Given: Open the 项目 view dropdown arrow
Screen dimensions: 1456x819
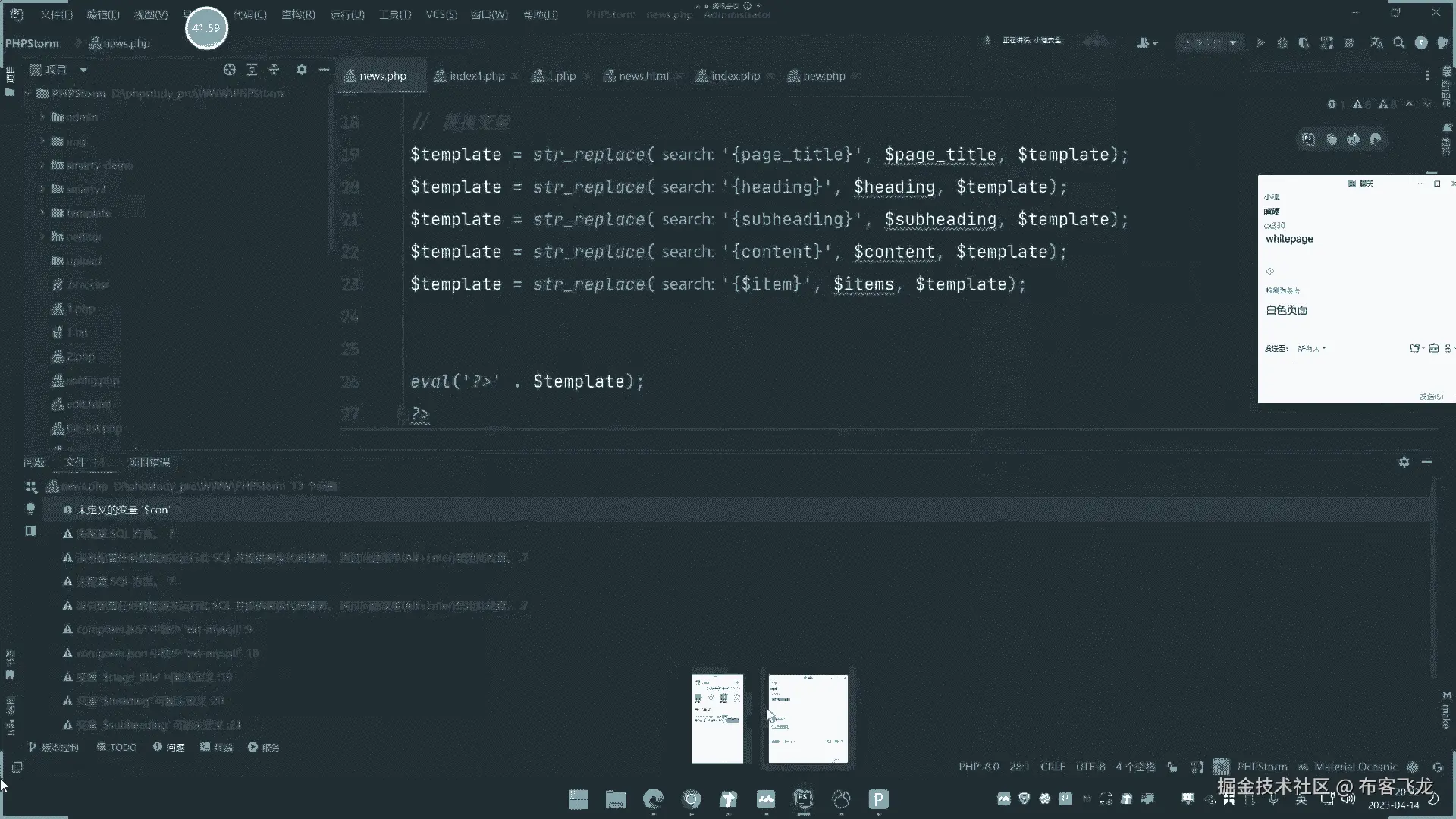Looking at the screenshot, I should 83,70.
